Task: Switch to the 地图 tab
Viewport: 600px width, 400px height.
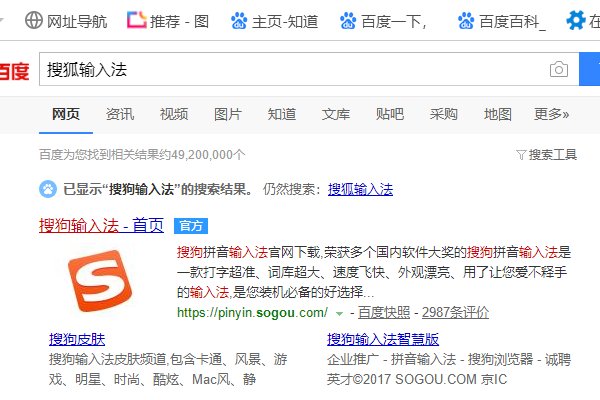Action: (x=497, y=114)
